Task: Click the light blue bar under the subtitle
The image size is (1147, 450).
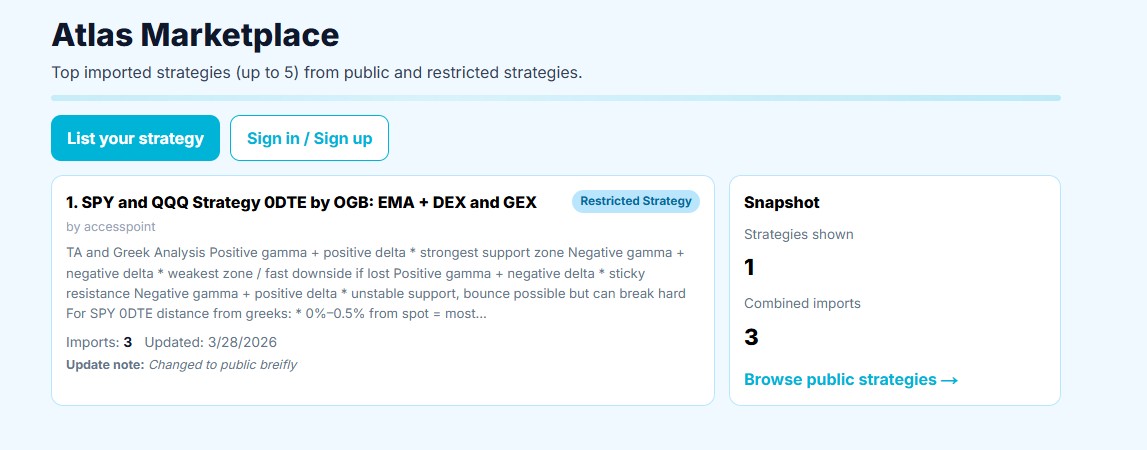Action: [555, 98]
